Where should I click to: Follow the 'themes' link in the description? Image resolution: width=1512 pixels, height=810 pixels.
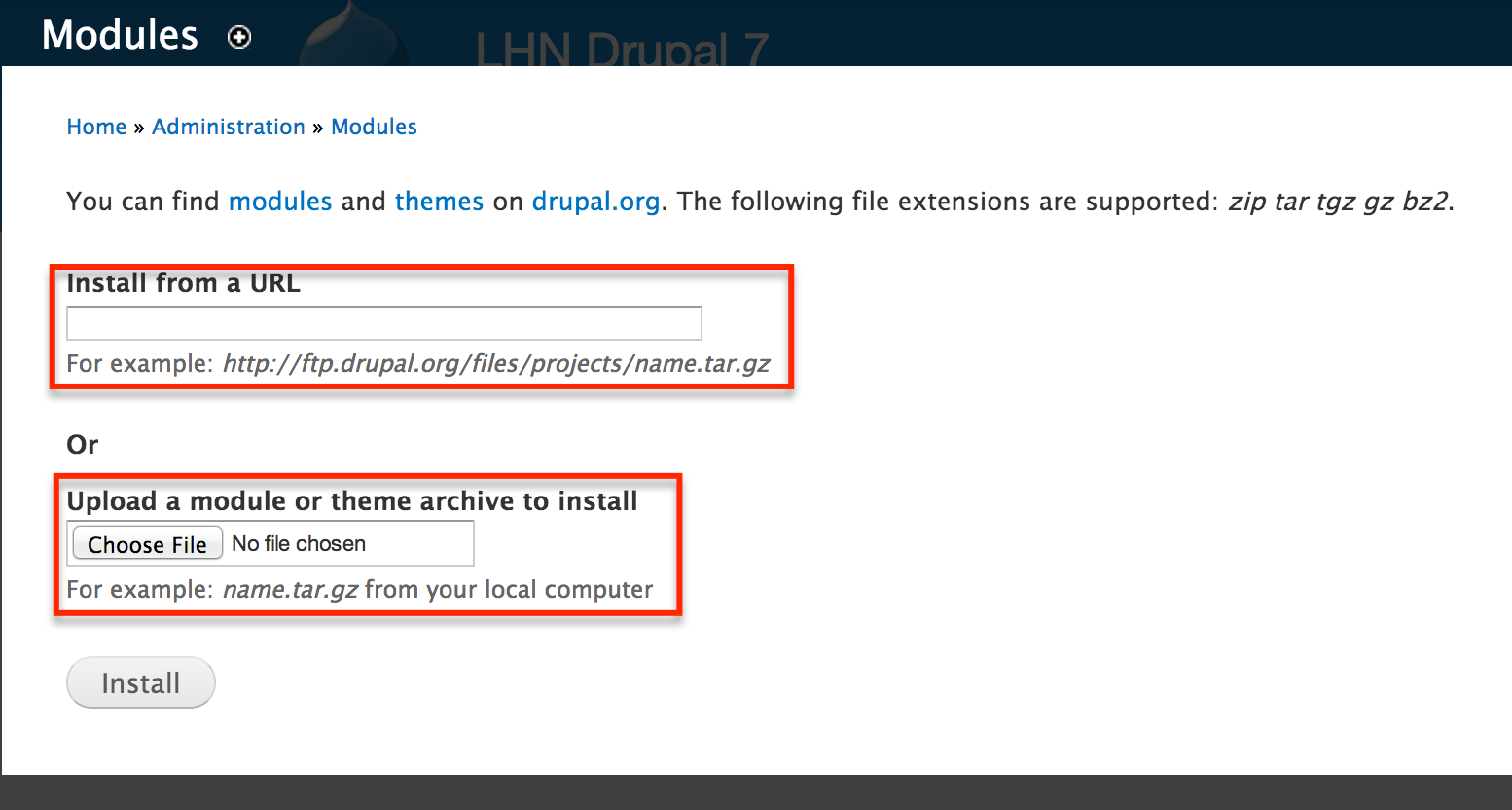(x=439, y=202)
